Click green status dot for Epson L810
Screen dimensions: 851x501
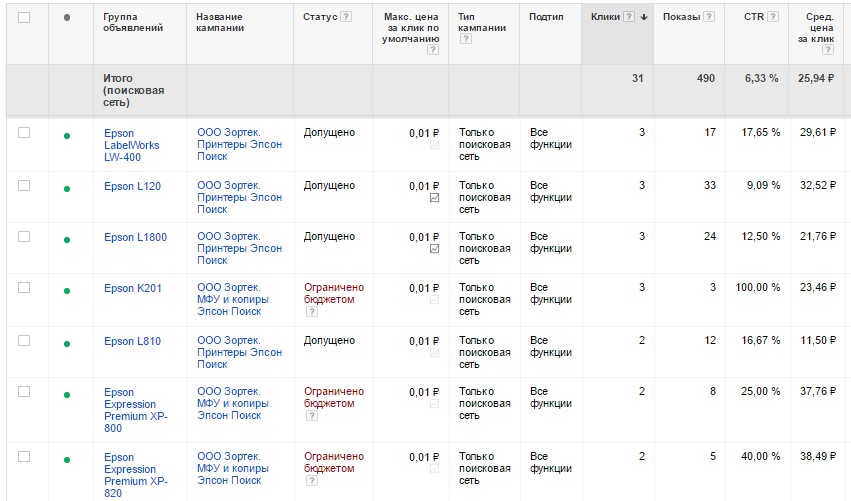click(x=67, y=344)
